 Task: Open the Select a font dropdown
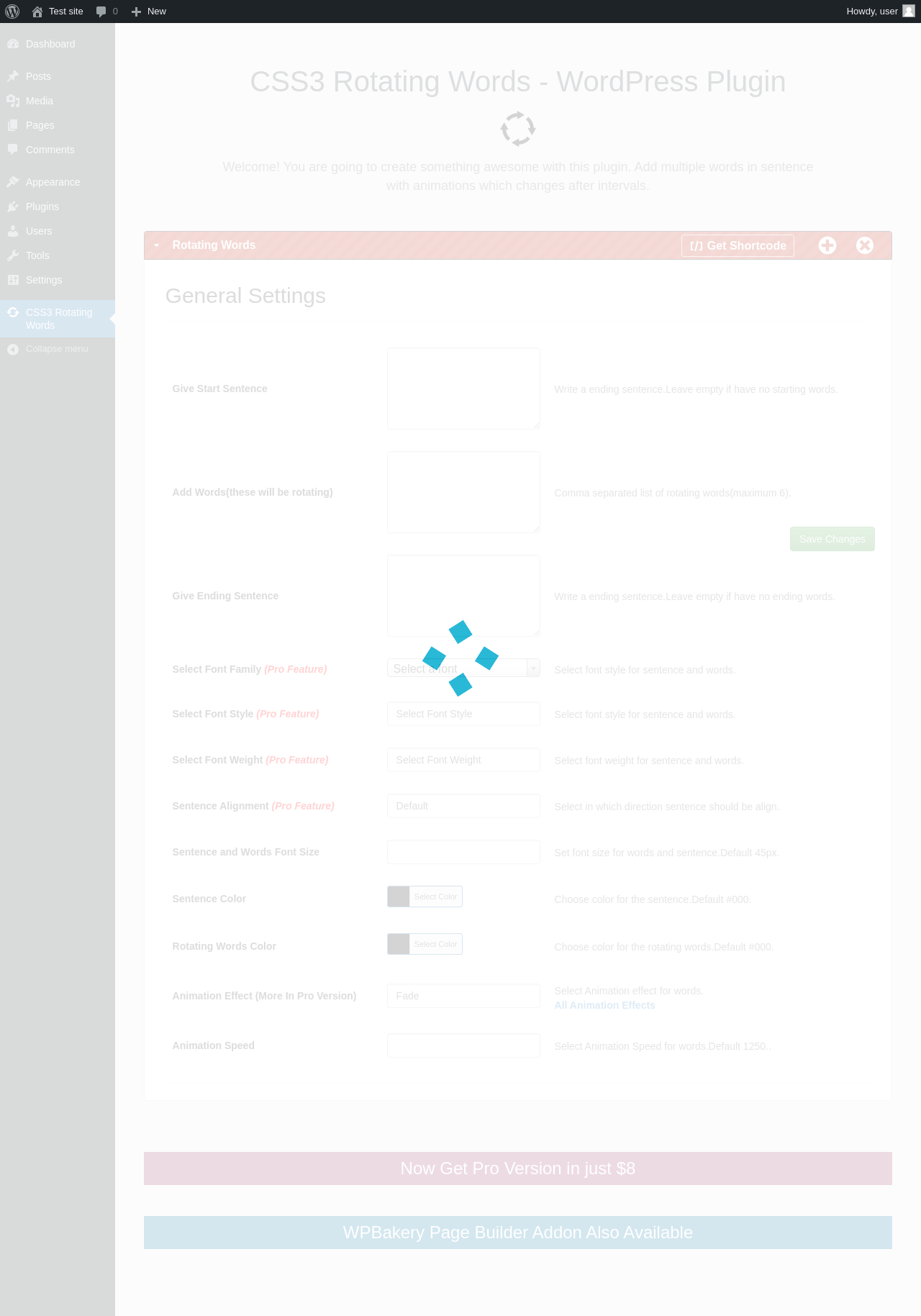point(463,668)
